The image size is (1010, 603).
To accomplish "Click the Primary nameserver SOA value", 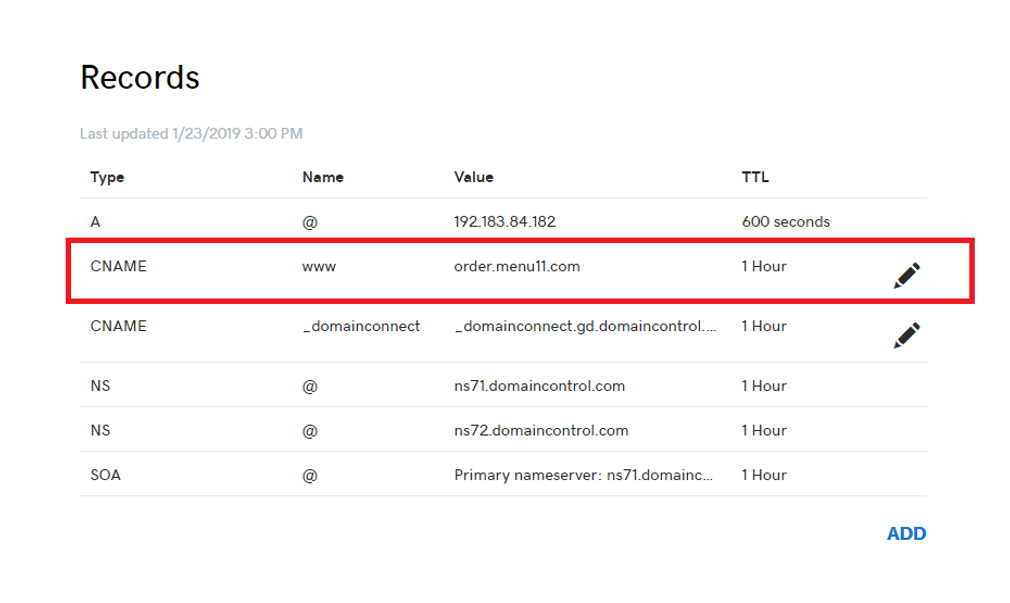I will coord(583,475).
